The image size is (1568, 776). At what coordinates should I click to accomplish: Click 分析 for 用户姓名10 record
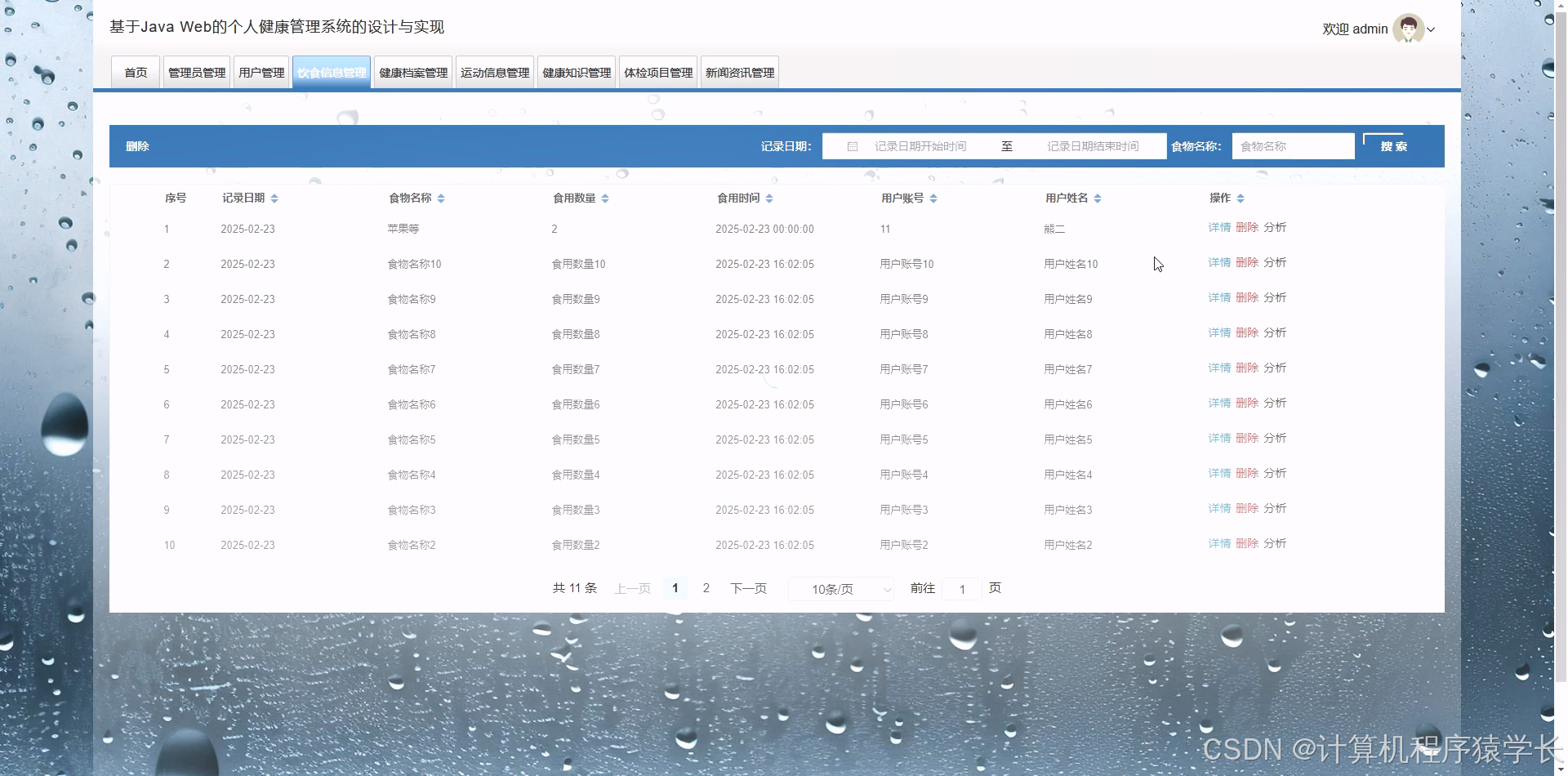[x=1275, y=263]
